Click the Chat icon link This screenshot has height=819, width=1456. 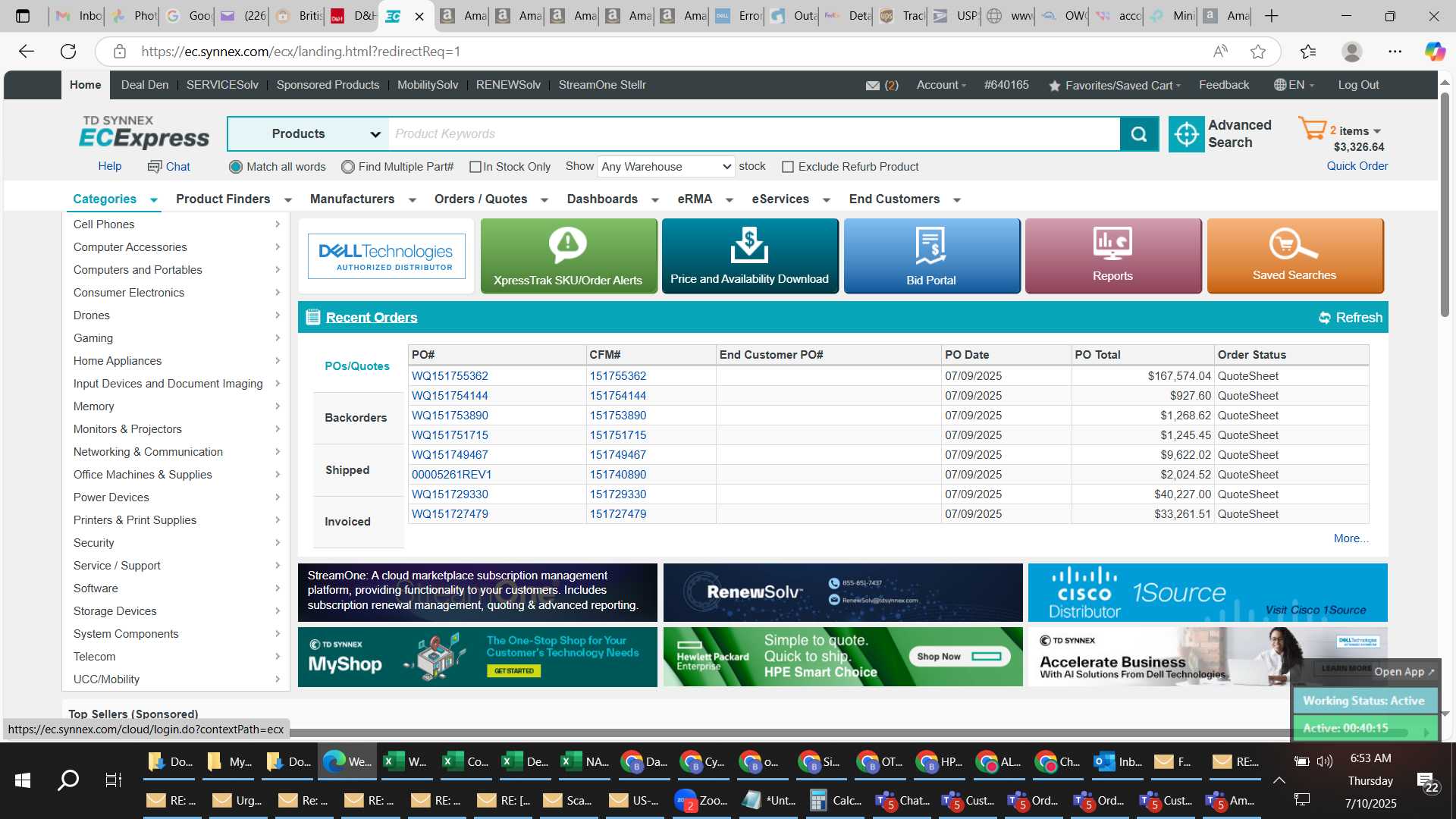coord(169,167)
